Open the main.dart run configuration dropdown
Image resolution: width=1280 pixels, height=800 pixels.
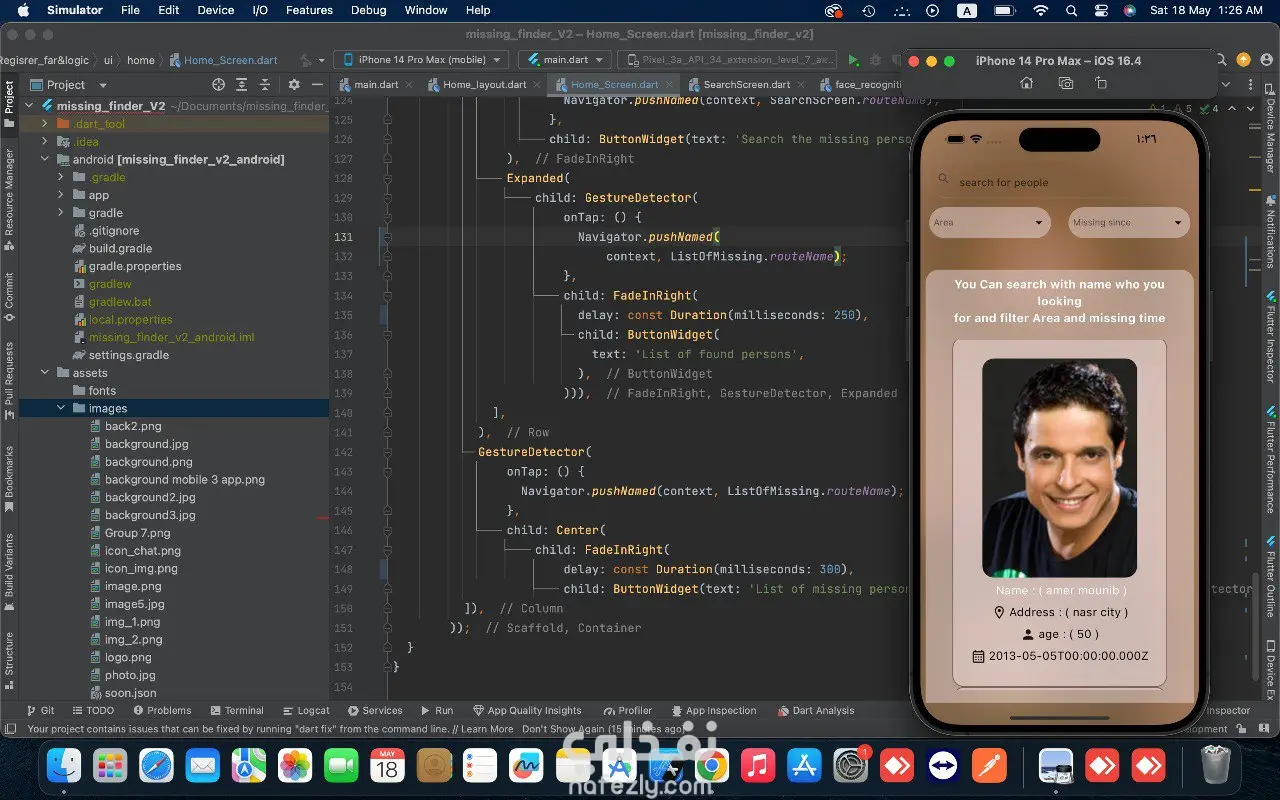(563, 60)
